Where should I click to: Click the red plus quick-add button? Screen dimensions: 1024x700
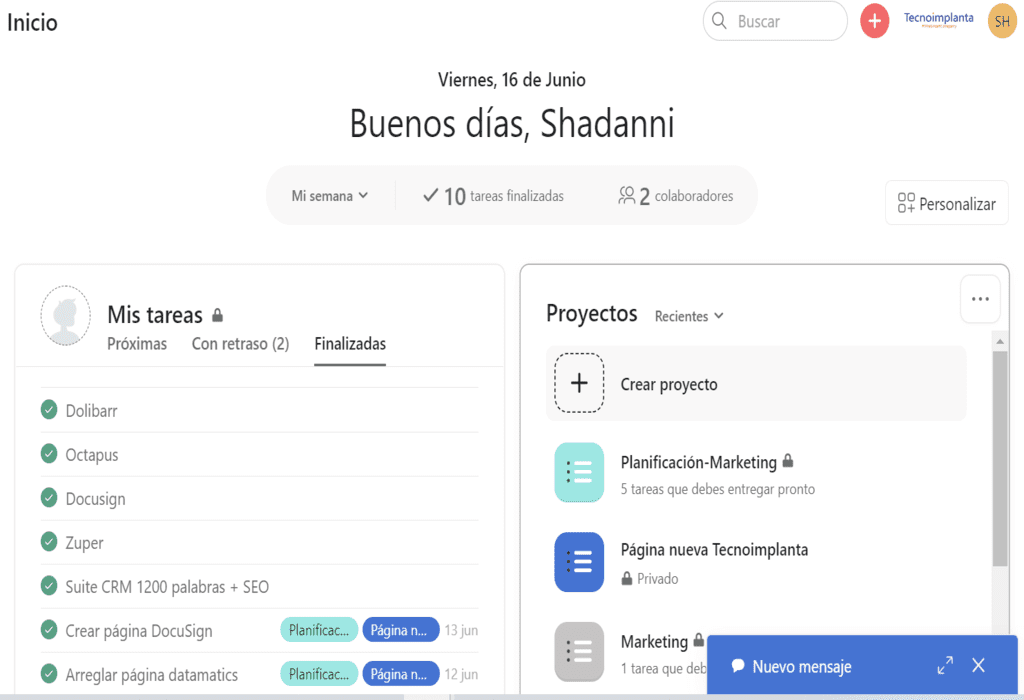click(874, 21)
